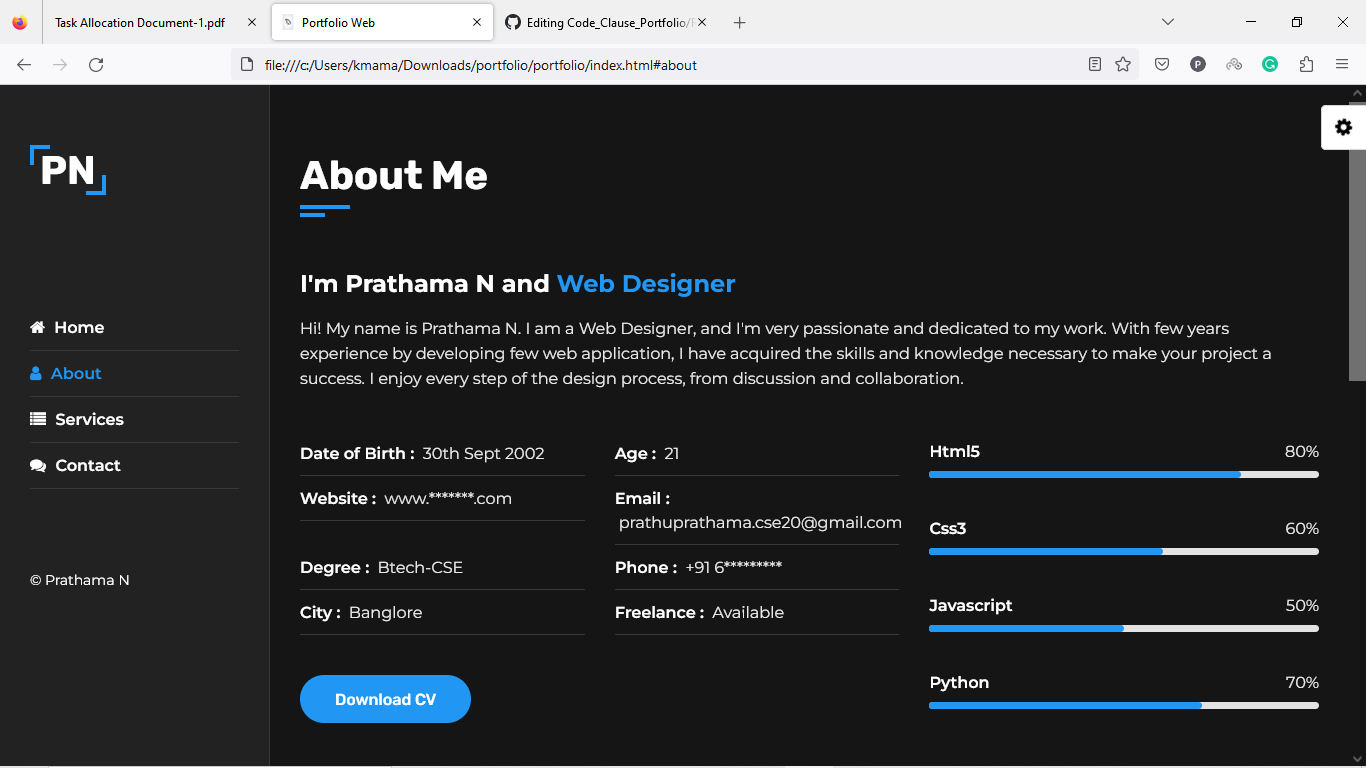Save page to Pocket

tap(1162, 65)
